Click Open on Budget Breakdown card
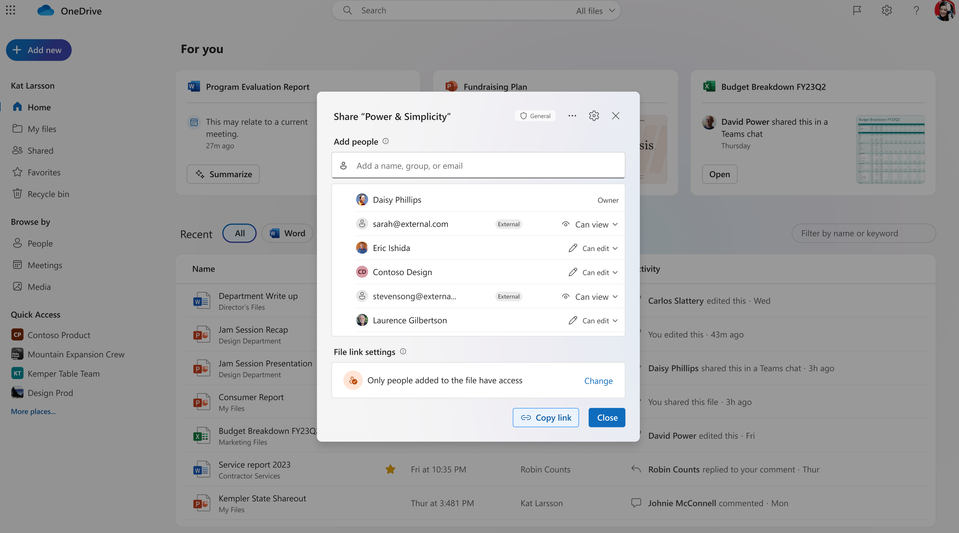The height and width of the screenshot is (533, 959). (x=719, y=174)
